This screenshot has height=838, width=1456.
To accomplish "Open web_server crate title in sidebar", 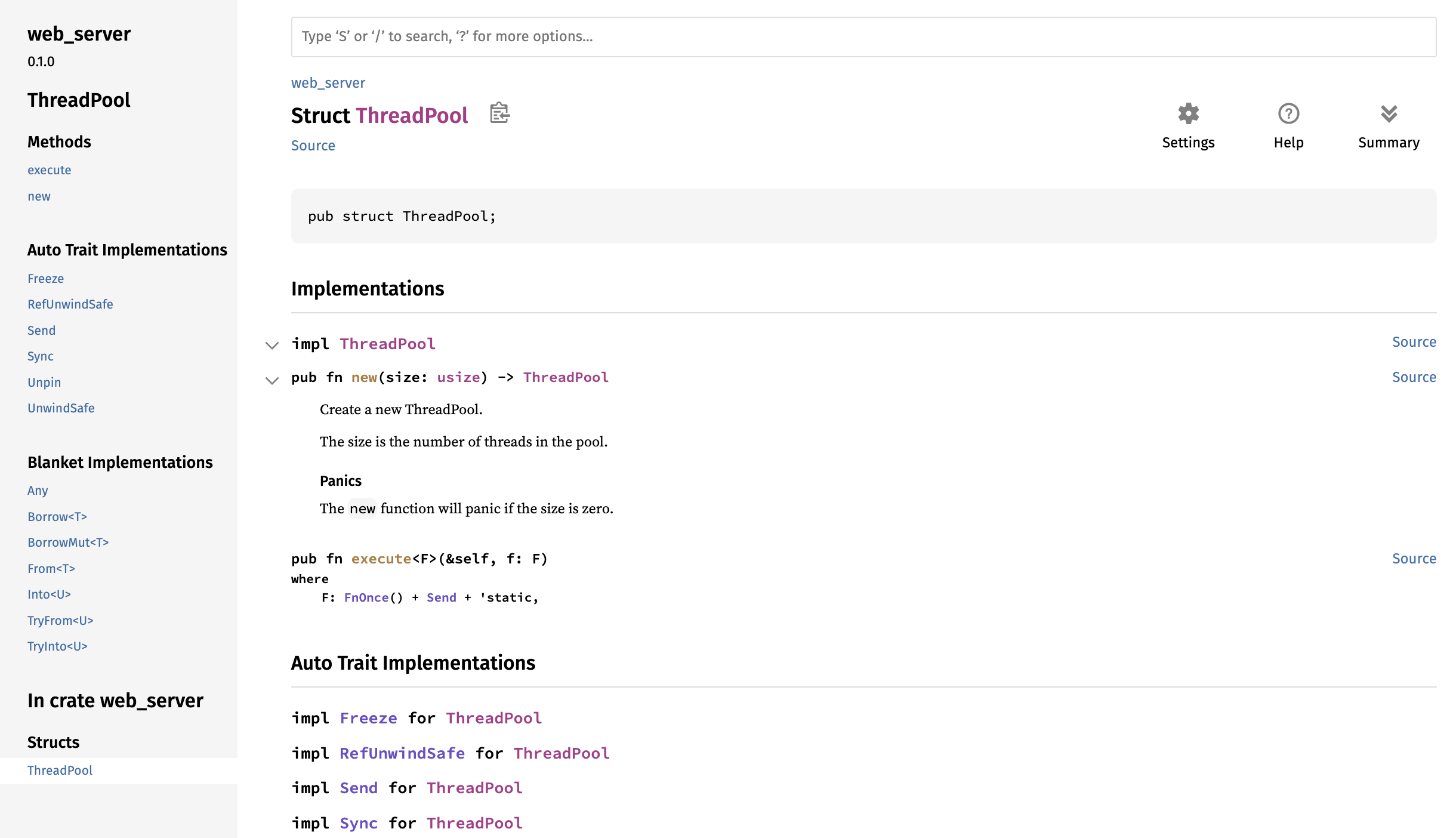I will [x=79, y=34].
